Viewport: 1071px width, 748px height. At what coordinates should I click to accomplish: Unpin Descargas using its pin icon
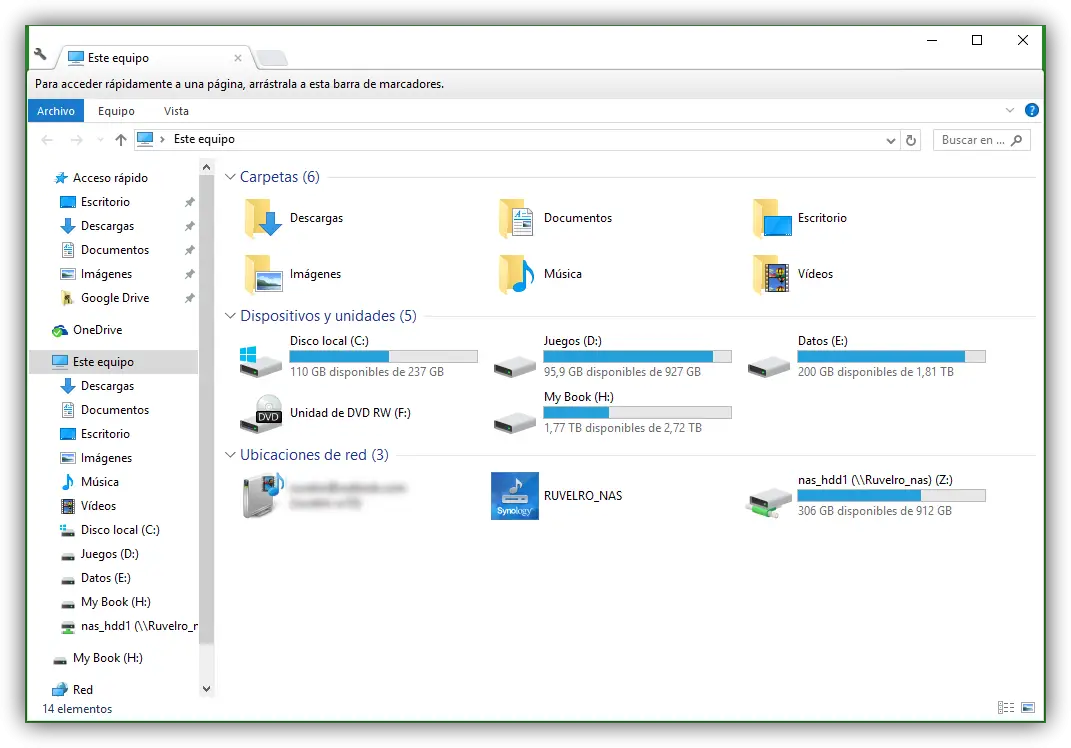(190, 226)
